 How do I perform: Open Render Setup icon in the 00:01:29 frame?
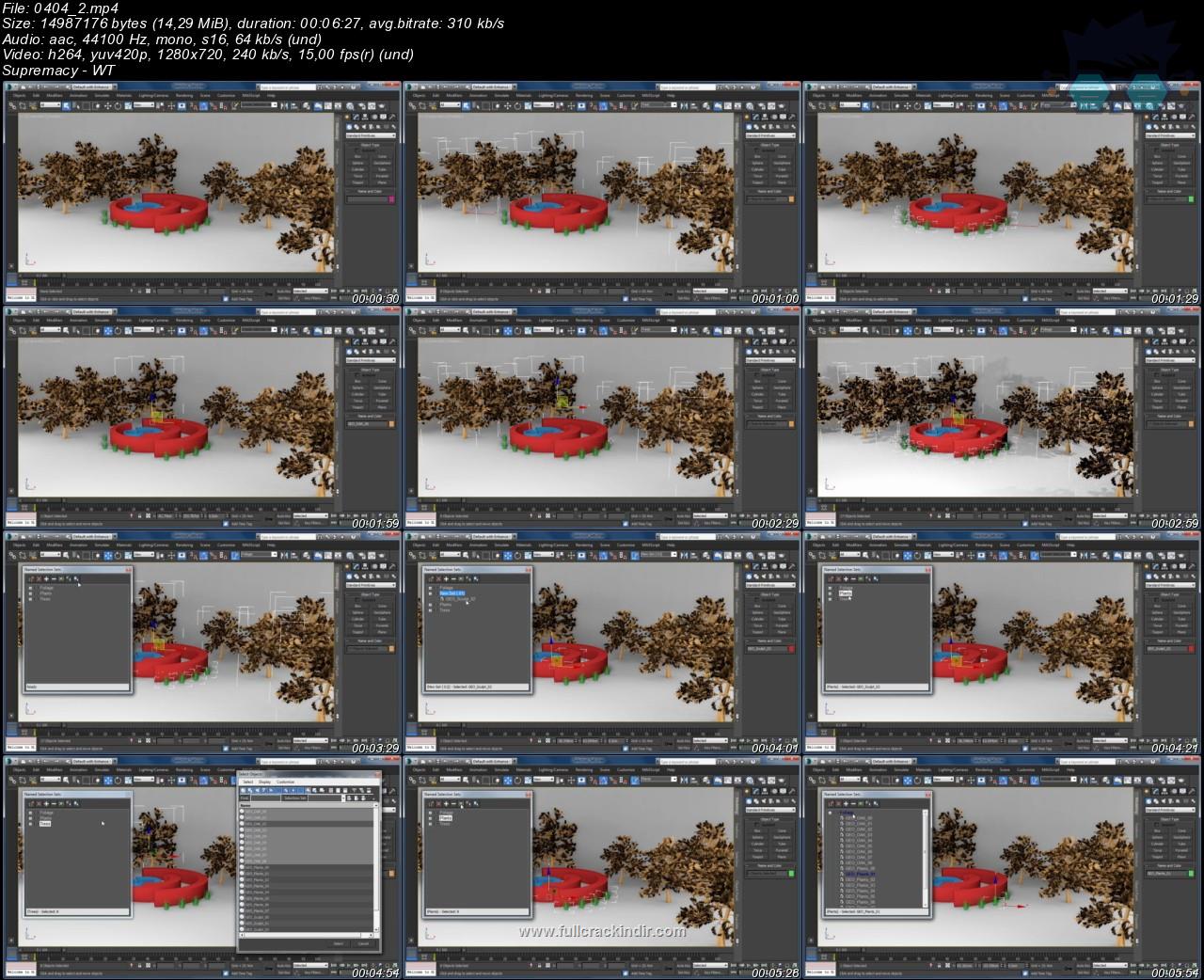(x=1161, y=105)
